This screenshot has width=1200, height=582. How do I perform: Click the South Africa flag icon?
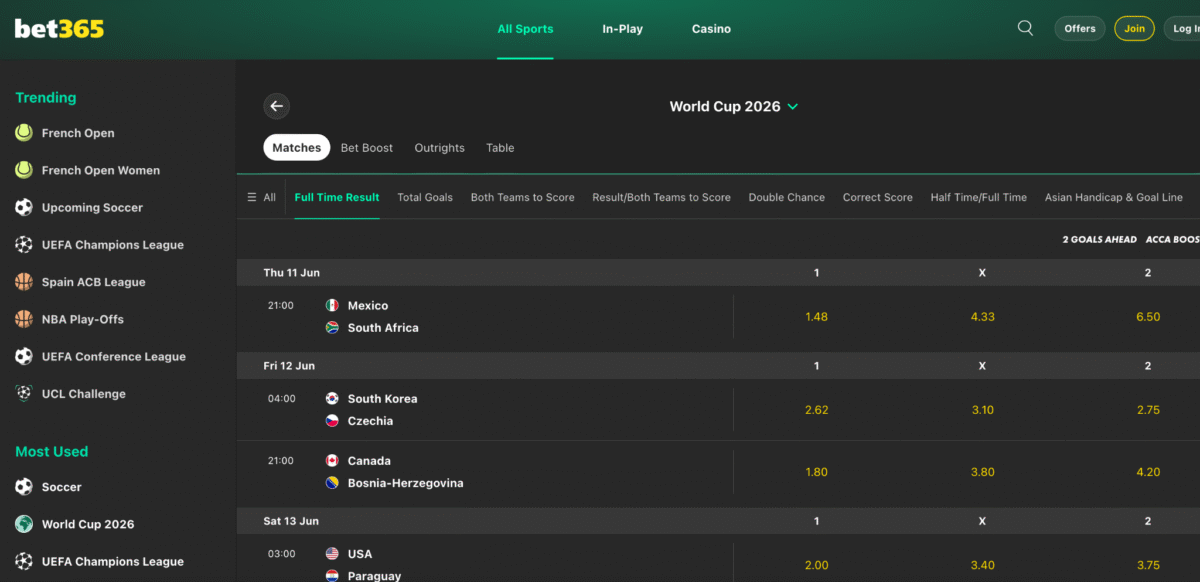pos(332,327)
